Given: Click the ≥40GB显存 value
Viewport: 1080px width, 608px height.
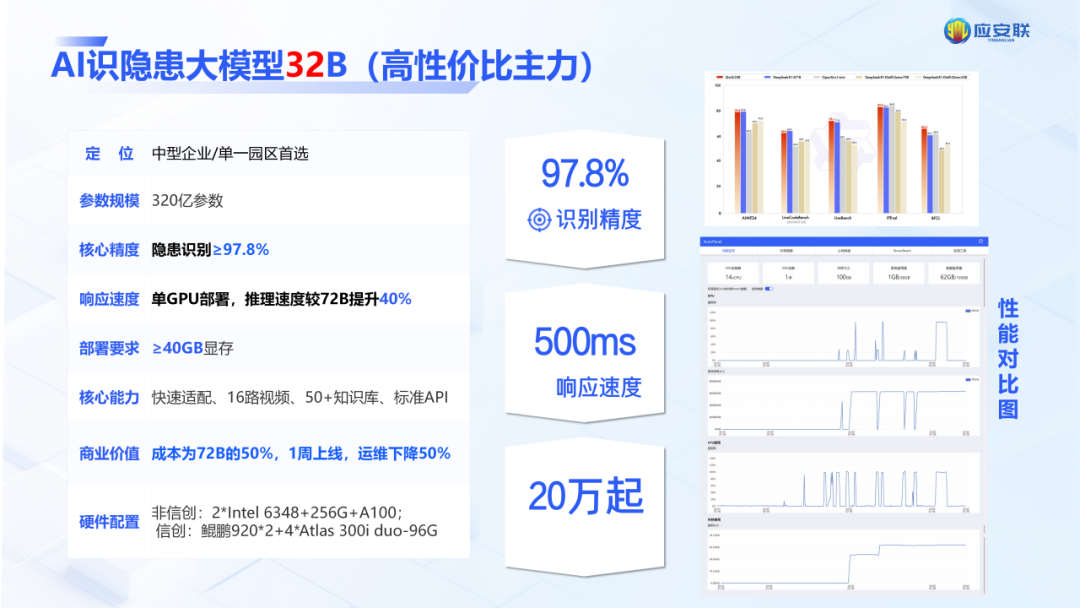Looking at the screenshot, I should coord(193,348).
